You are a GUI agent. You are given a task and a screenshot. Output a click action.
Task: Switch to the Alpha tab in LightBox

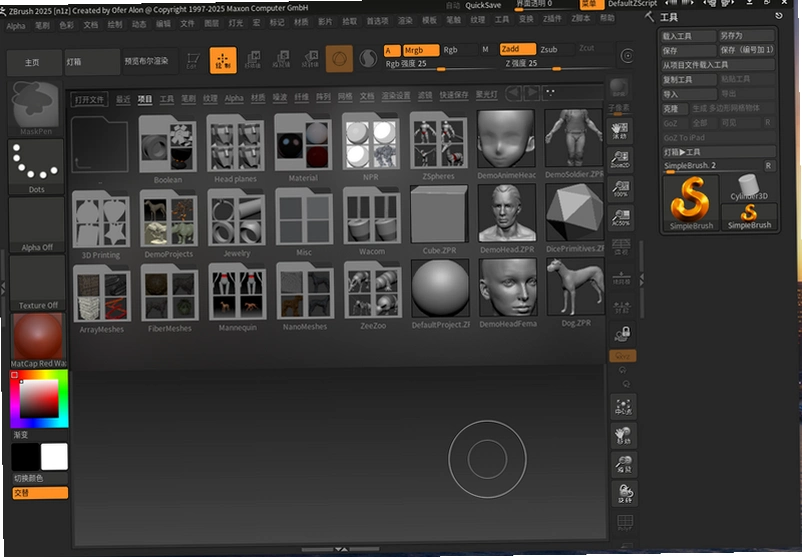tap(234, 98)
